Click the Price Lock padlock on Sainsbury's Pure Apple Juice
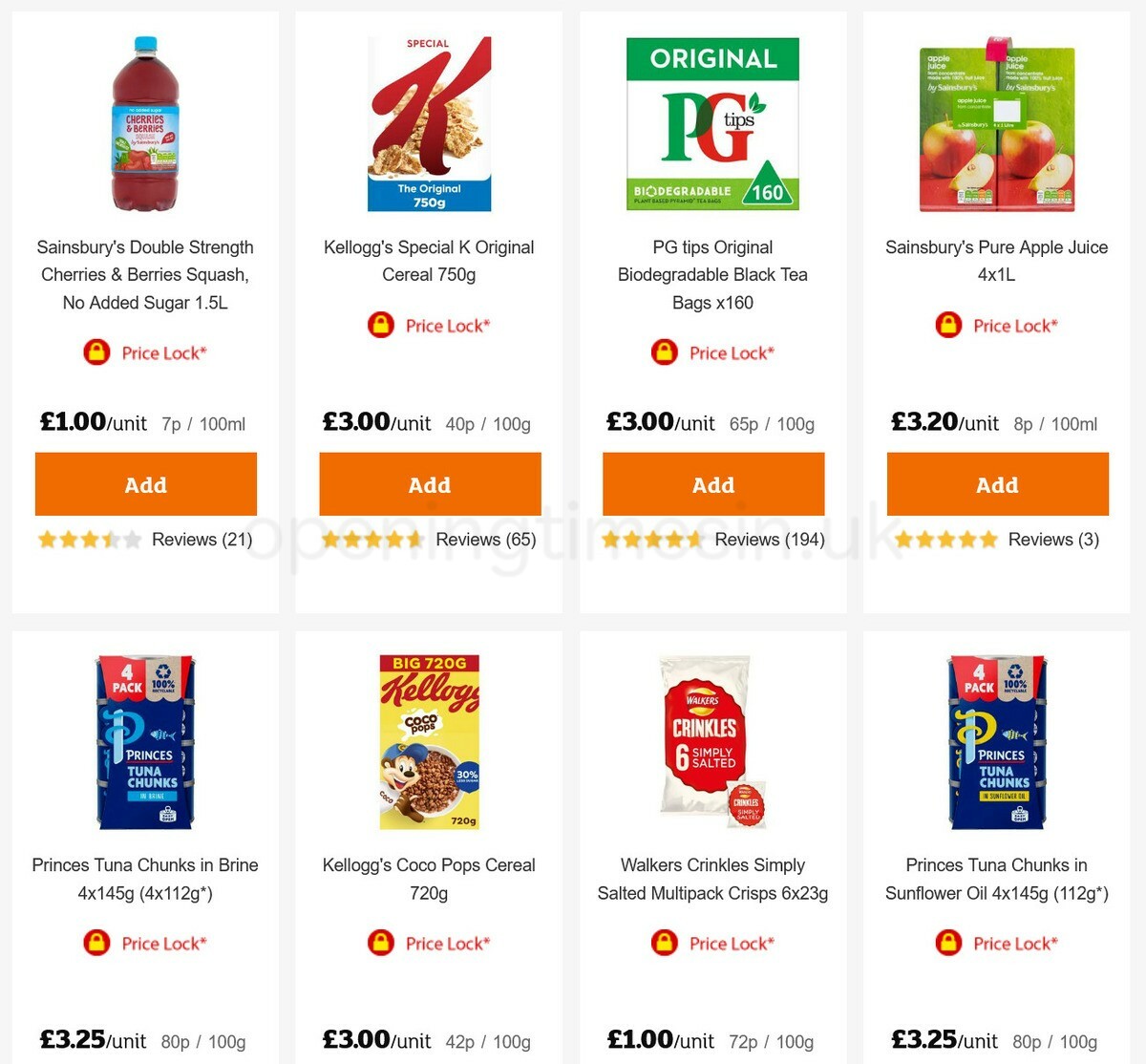The image size is (1146, 1064). 946,325
